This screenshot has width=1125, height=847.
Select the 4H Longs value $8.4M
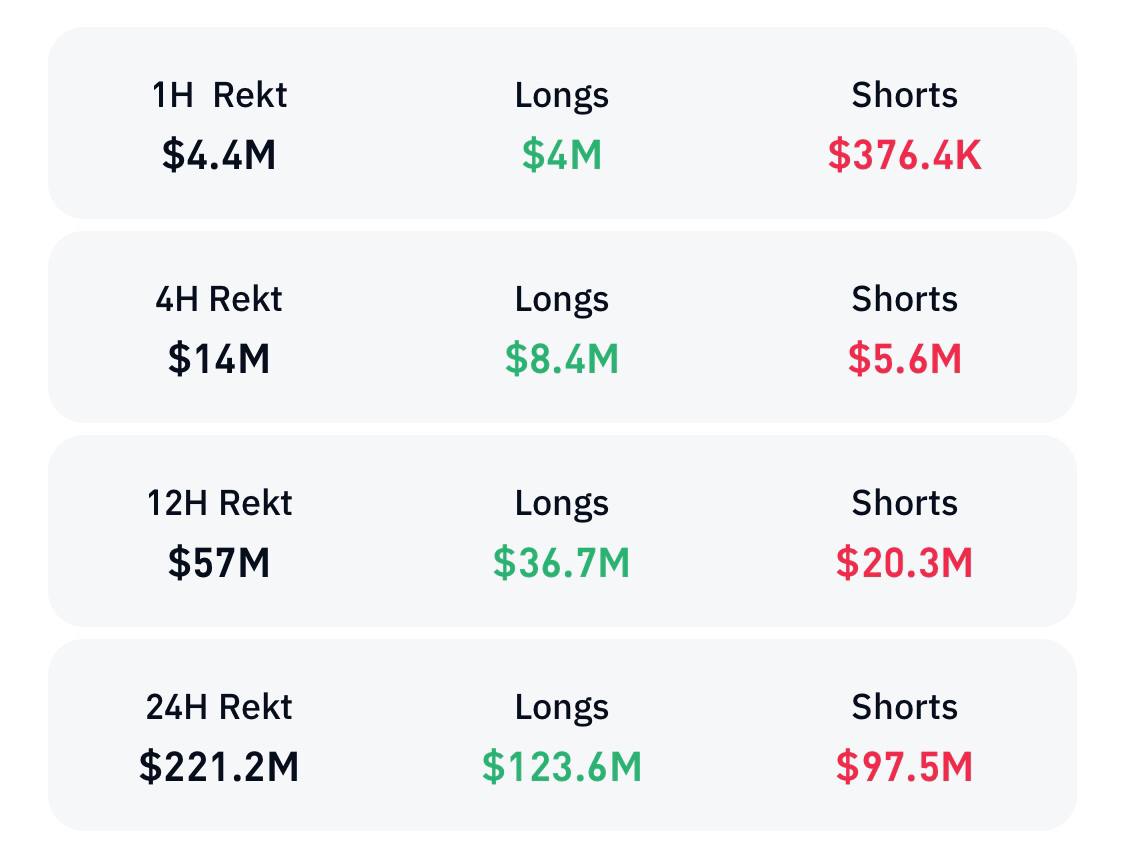point(562,359)
